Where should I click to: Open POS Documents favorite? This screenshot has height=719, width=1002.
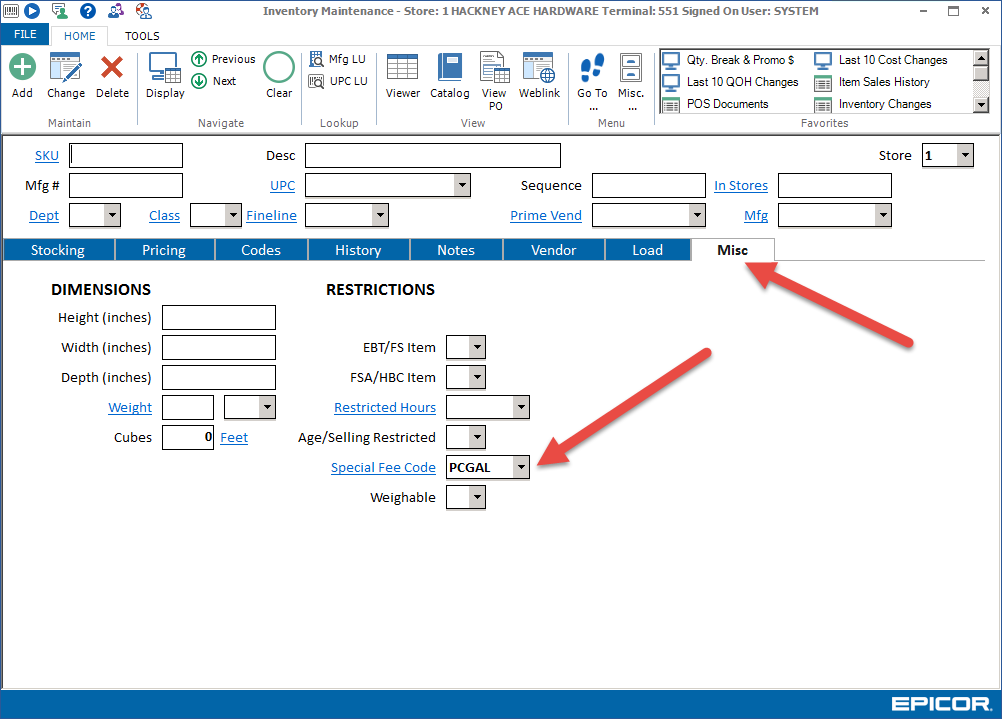click(x=716, y=104)
